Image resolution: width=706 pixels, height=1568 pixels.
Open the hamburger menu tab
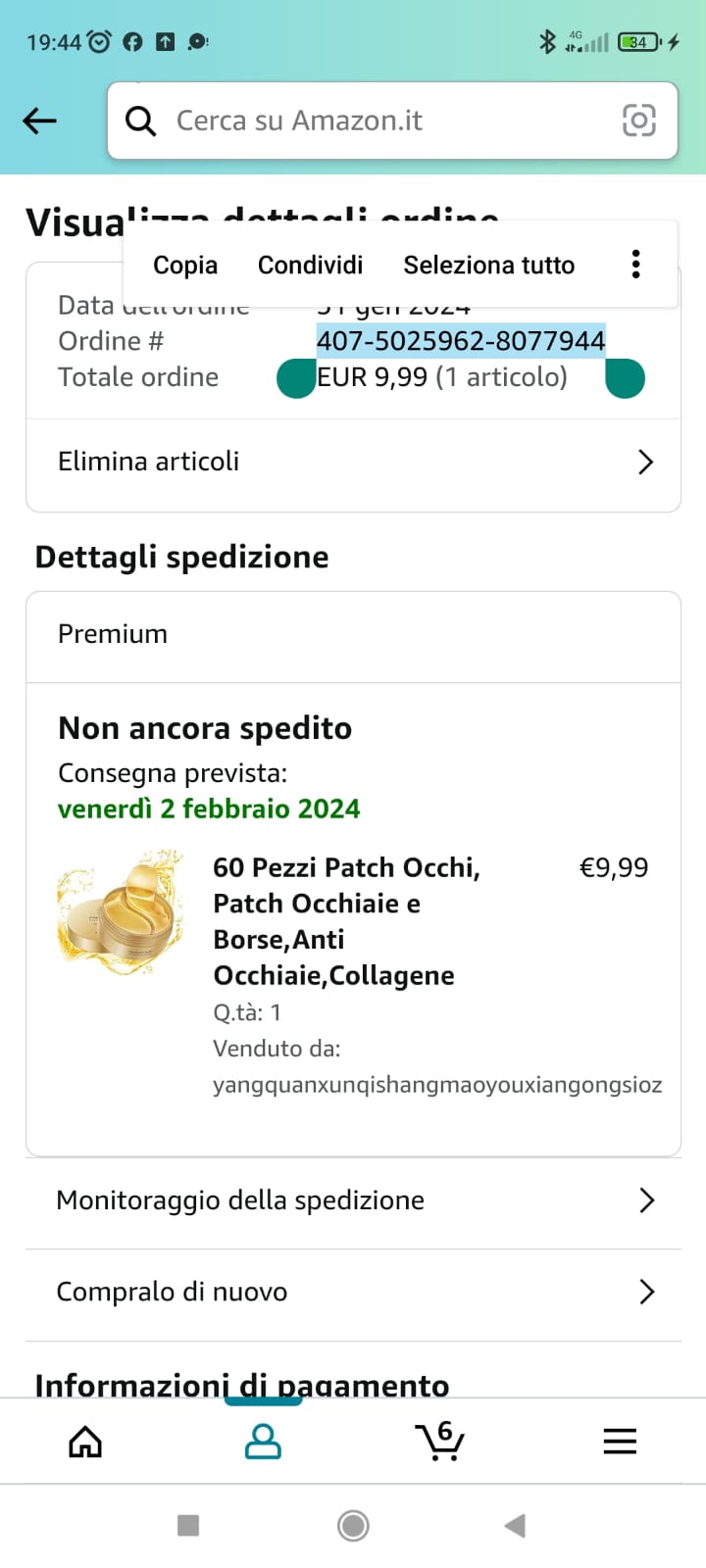[x=620, y=1442]
